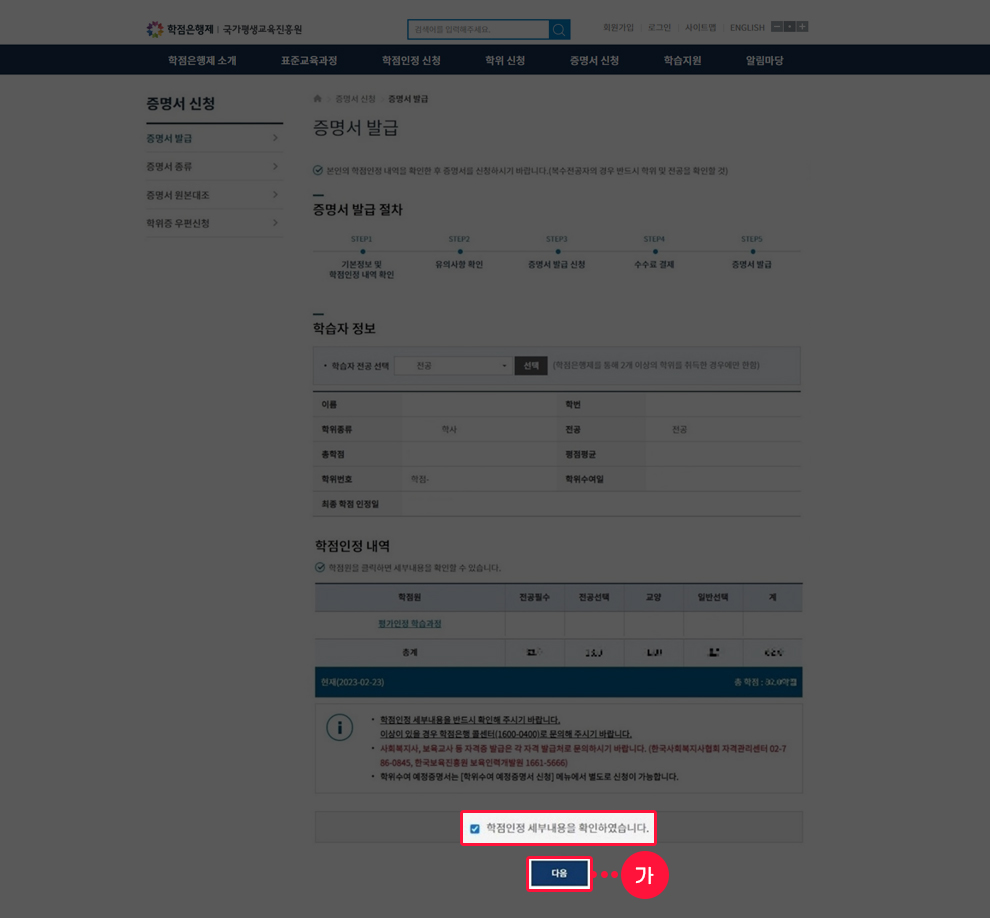The width and height of the screenshot is (990, 918).
Task: Click the home icon in the breadcrumb
Action: (318, 99)
